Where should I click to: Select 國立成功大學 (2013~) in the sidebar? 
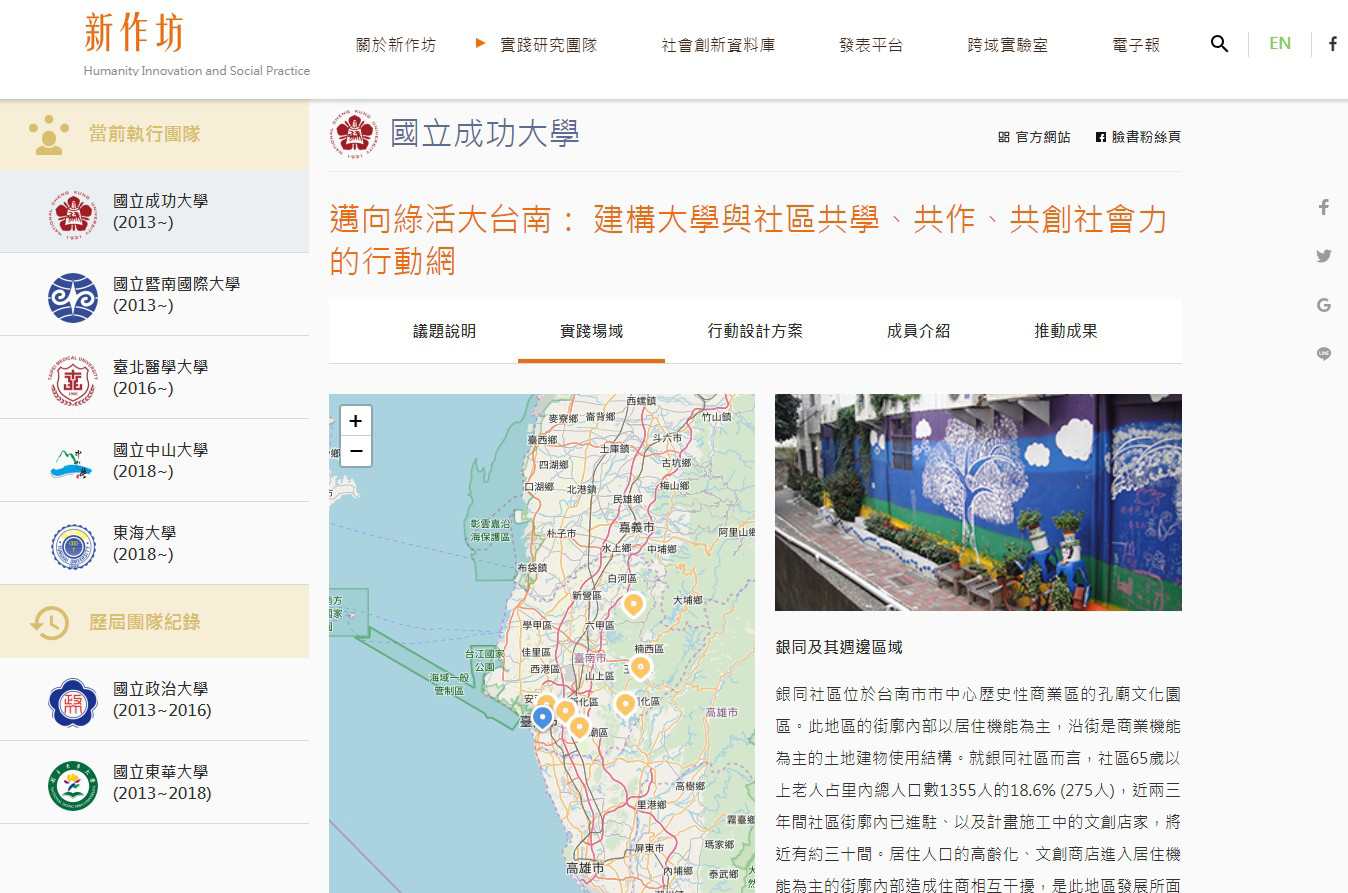click(154, 211)
